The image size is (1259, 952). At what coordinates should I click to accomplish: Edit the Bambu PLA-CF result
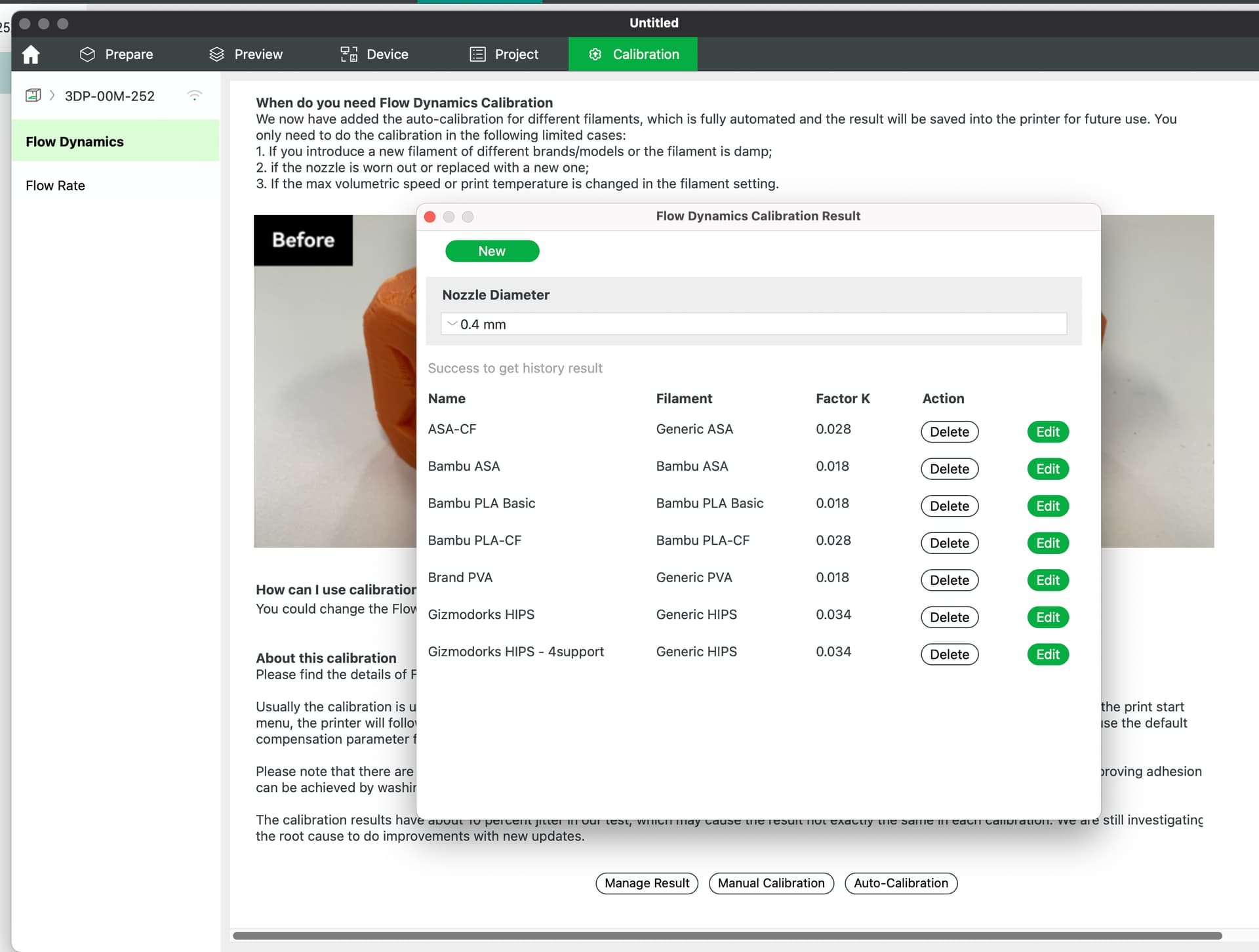click(x=1048, y=543)
